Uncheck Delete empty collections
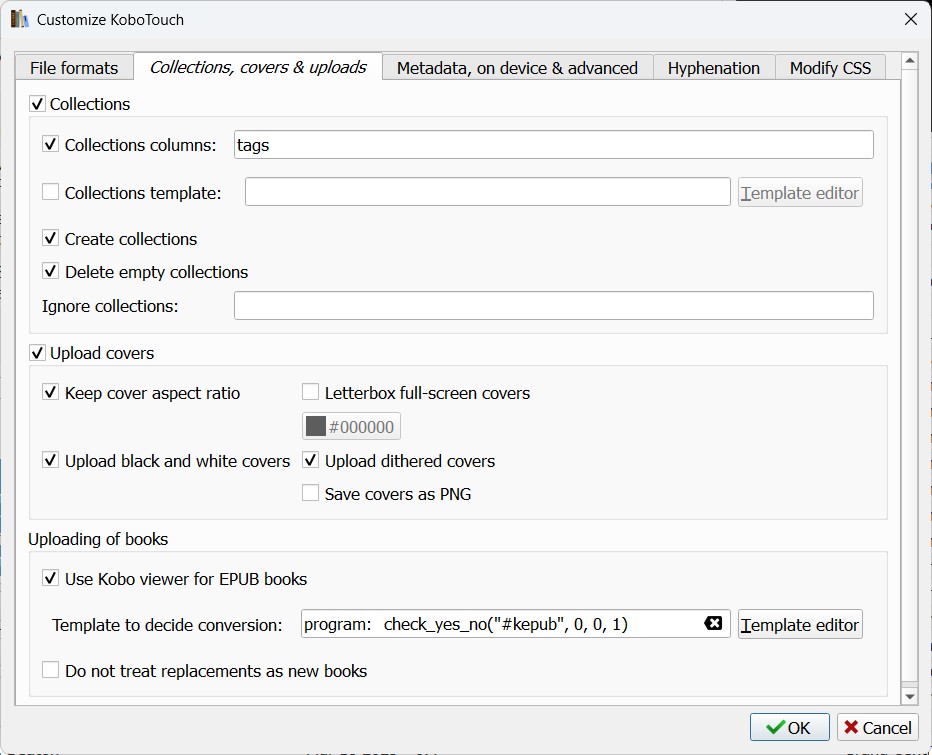Viewport: 932px width, 755px height. coord(51,272)
